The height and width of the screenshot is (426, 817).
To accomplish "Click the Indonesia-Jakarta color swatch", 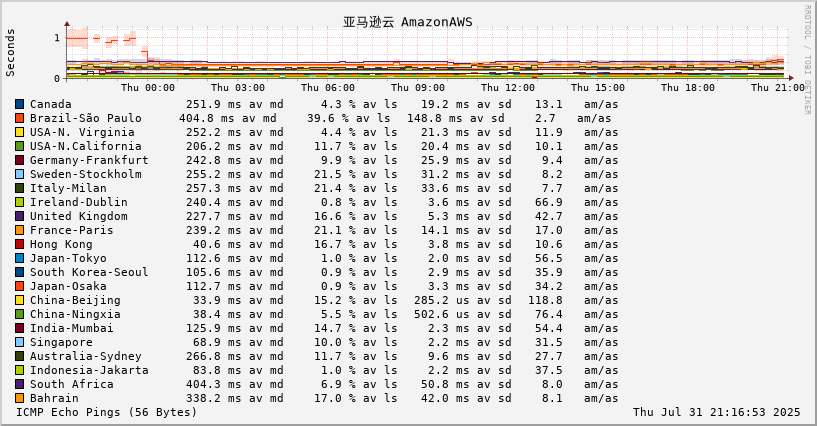I will click(19, 370).
